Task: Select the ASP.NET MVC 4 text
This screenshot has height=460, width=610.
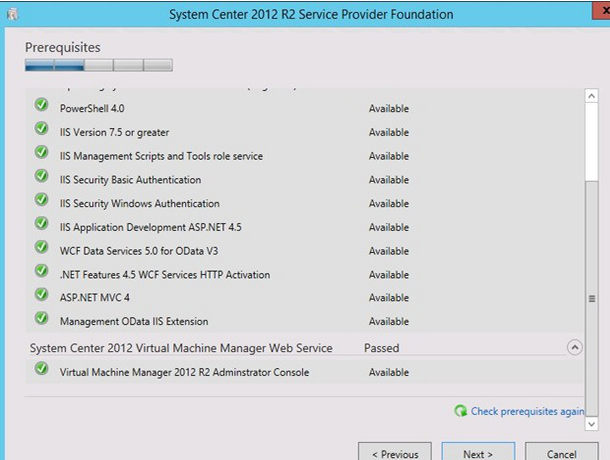Action: pos(95,298)
